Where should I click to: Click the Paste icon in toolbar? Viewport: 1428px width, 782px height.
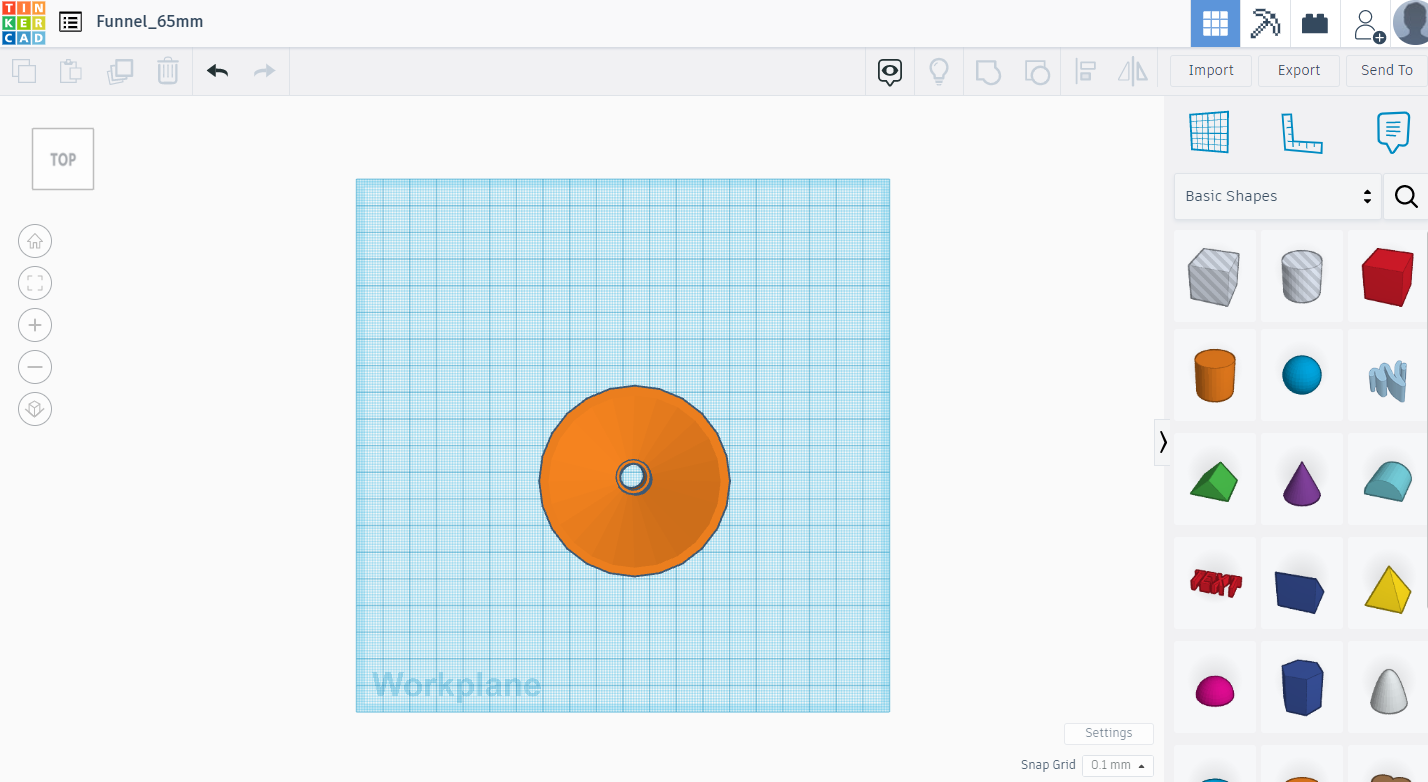71,71
